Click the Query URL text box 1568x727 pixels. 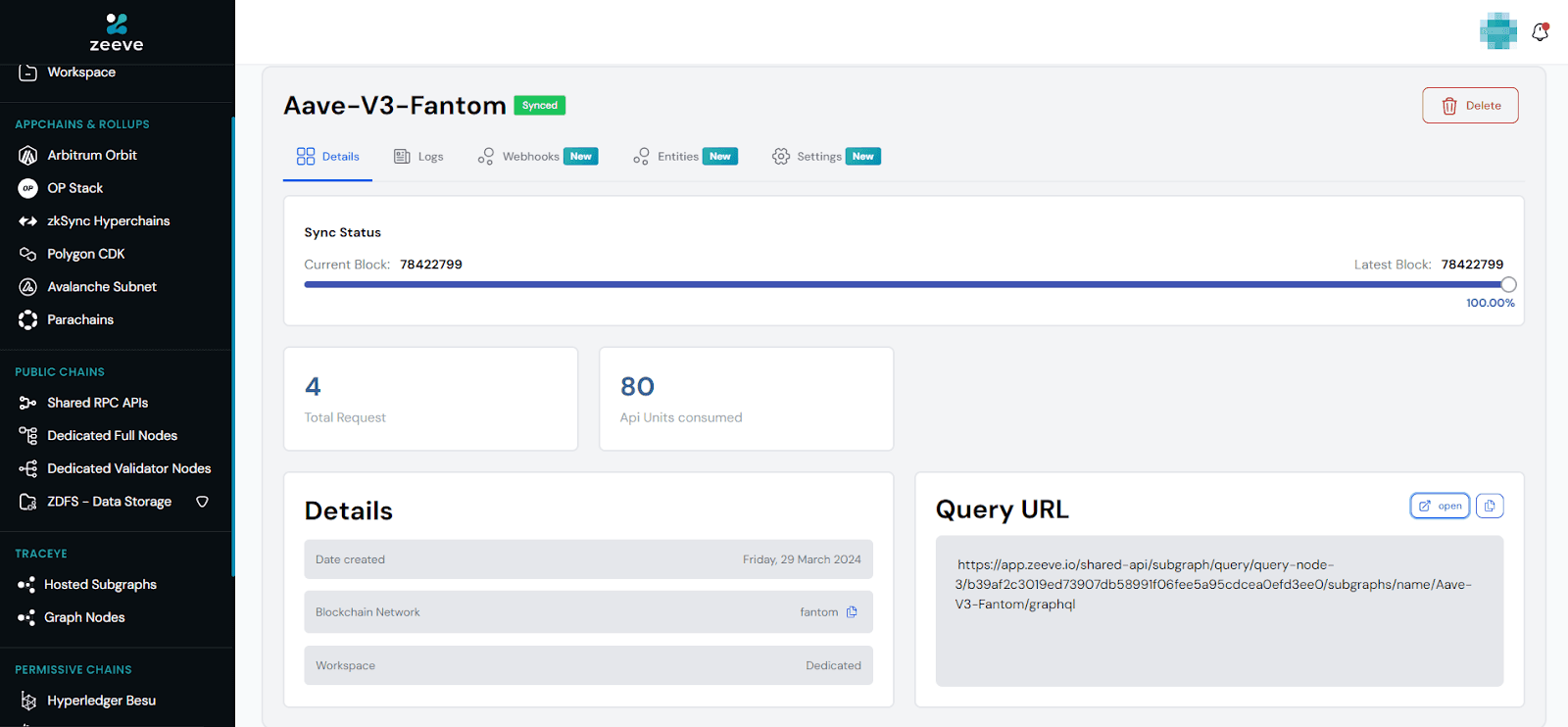[x=1219, y=610]
